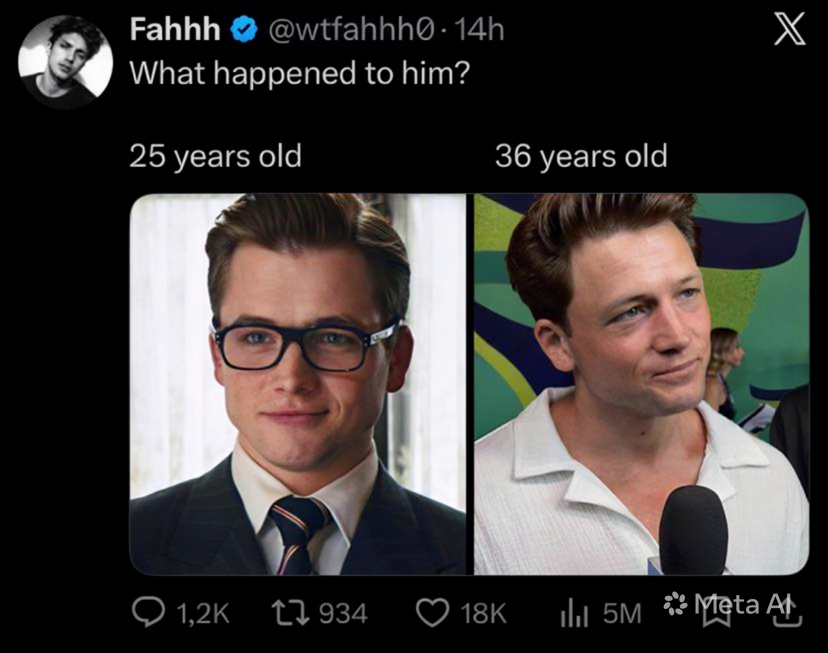Click the @wtfahhh0 handle

352,30
